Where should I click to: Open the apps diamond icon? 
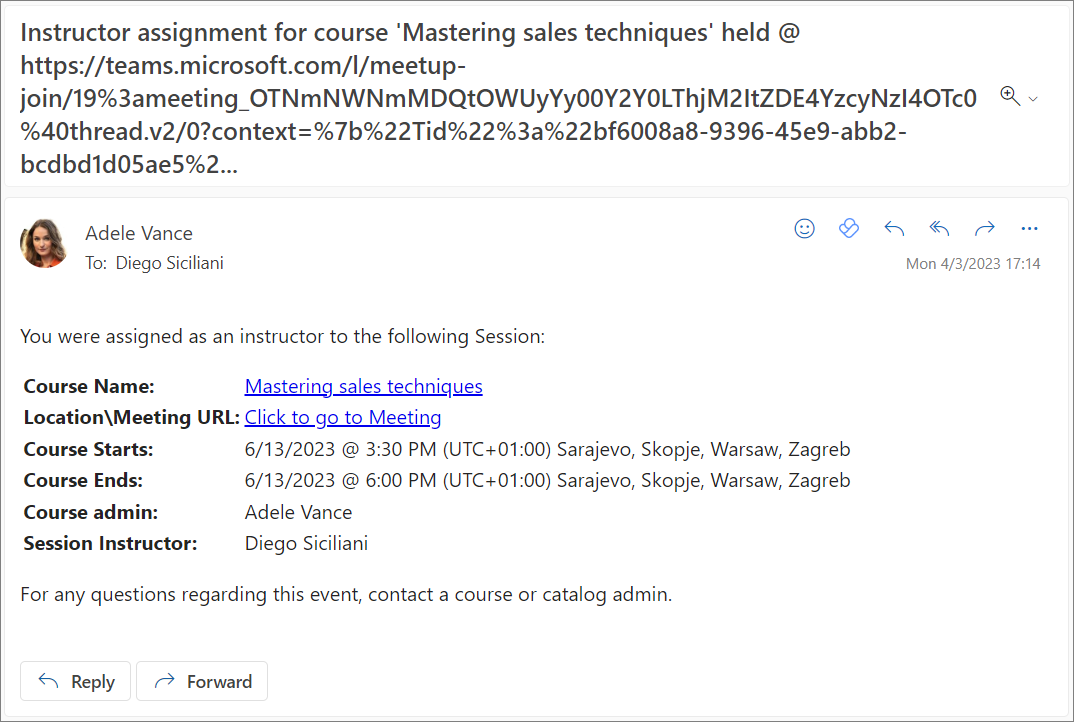pos(848,229)
